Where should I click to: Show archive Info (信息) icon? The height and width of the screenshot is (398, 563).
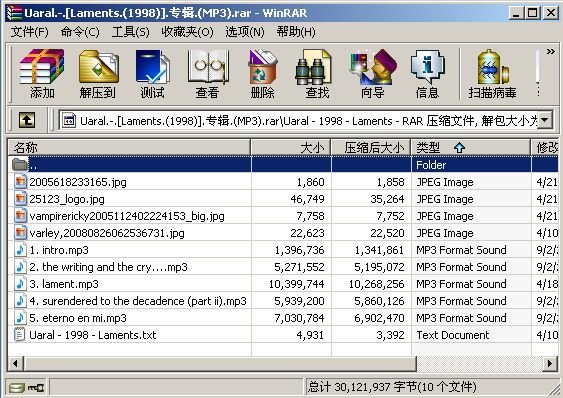[x=427, y=67]
